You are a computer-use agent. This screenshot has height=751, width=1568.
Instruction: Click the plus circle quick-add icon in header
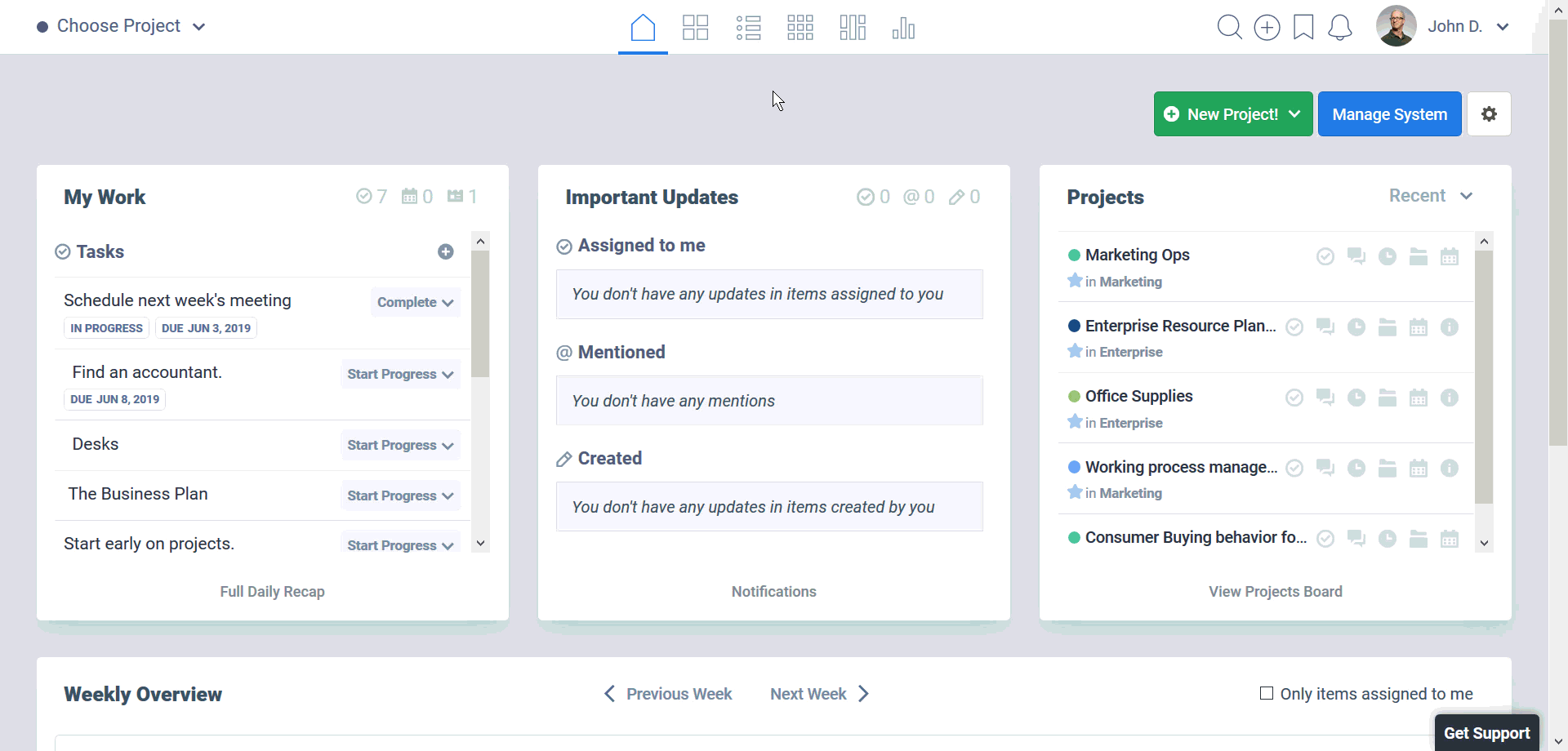pyautogui.click(x=1267, y=27)
